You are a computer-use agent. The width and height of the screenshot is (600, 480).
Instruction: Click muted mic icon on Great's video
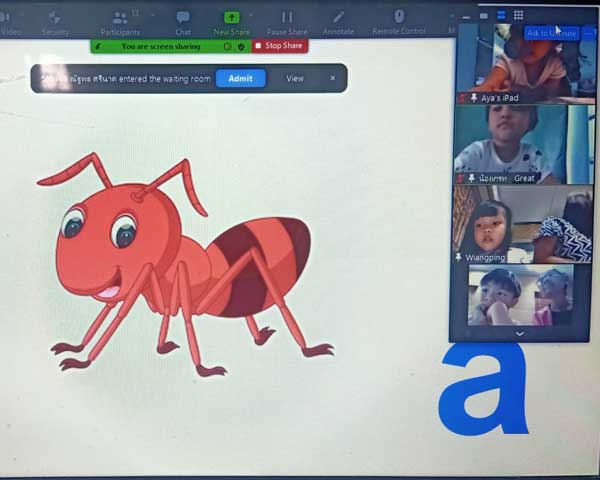click(460, 178)
